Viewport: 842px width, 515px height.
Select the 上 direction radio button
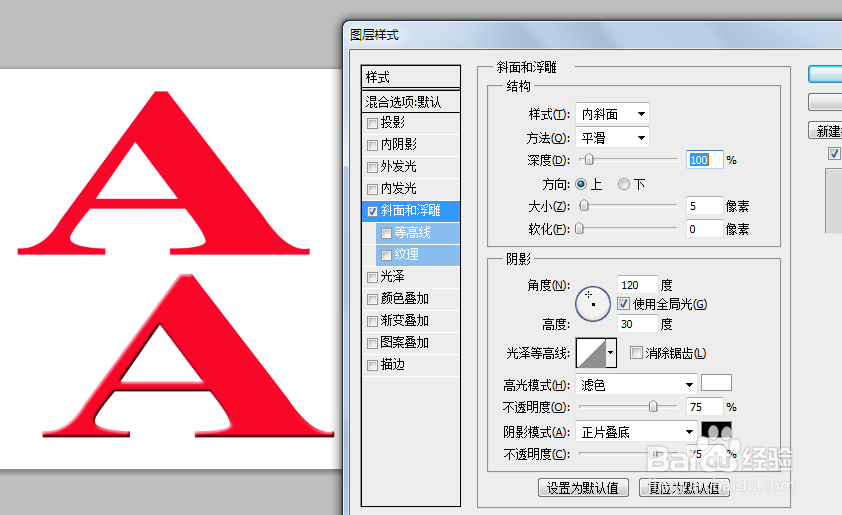tap(580, 184)
